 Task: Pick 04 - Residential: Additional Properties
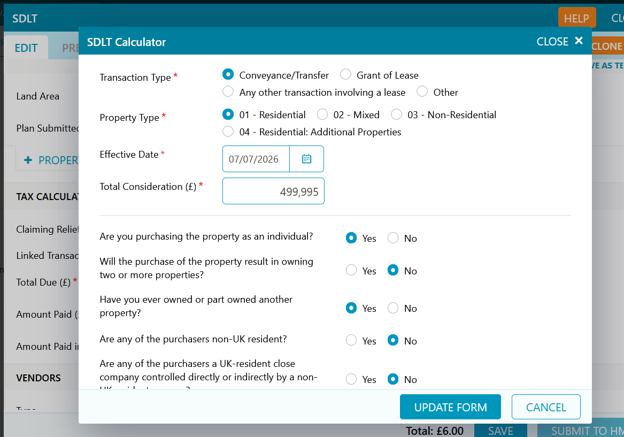228,131
